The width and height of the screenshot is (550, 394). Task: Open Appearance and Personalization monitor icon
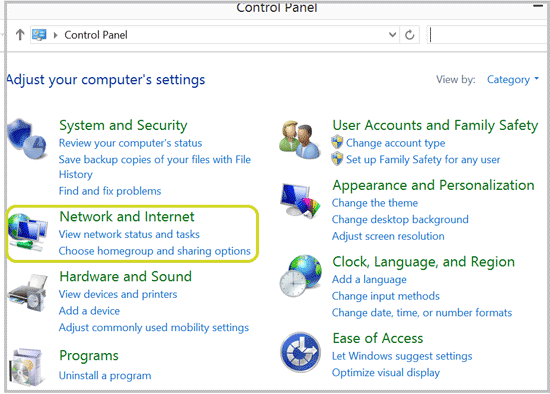[x=300, y=200]
